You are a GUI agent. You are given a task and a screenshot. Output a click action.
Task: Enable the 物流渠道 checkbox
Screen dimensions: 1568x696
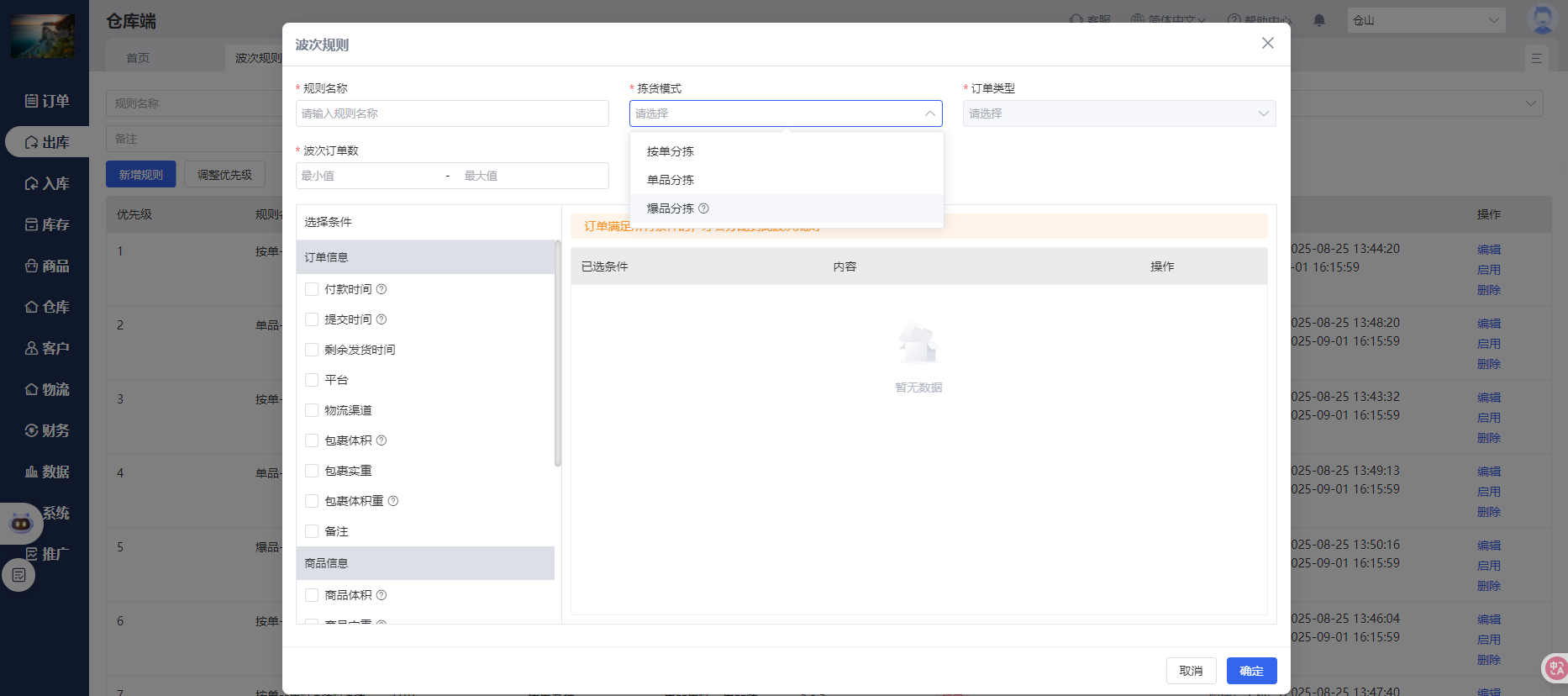[312, 410]
